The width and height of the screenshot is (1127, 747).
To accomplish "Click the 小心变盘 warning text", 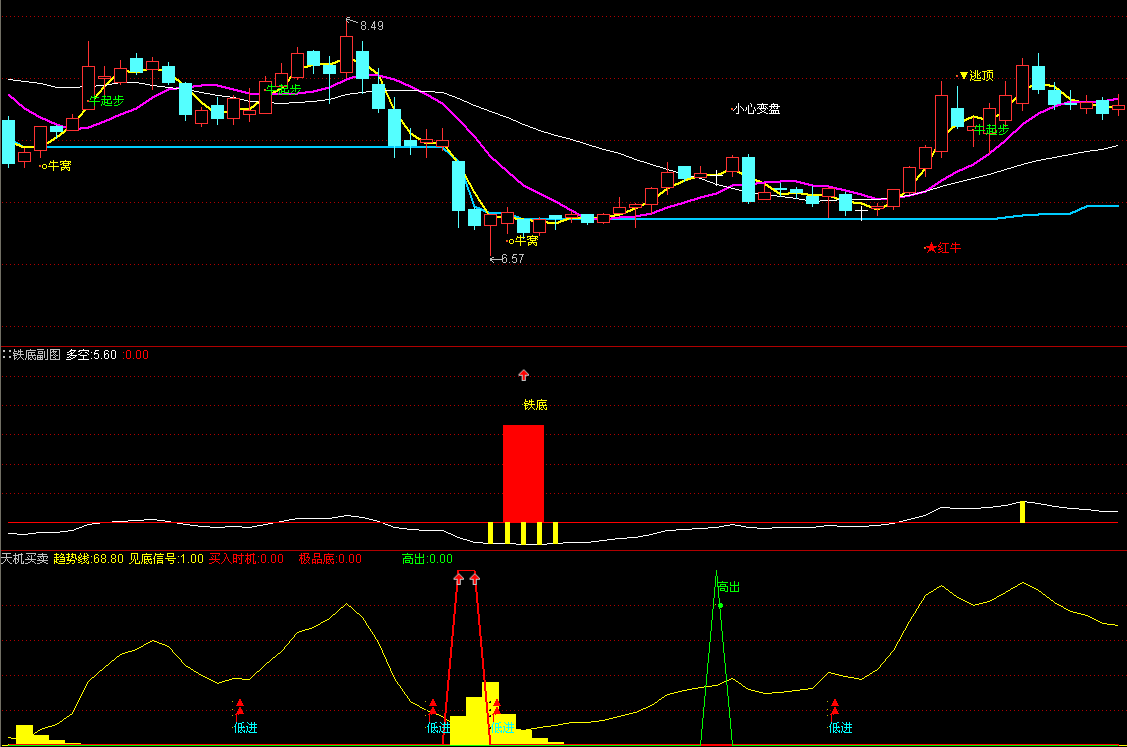I will click(756, 109).
